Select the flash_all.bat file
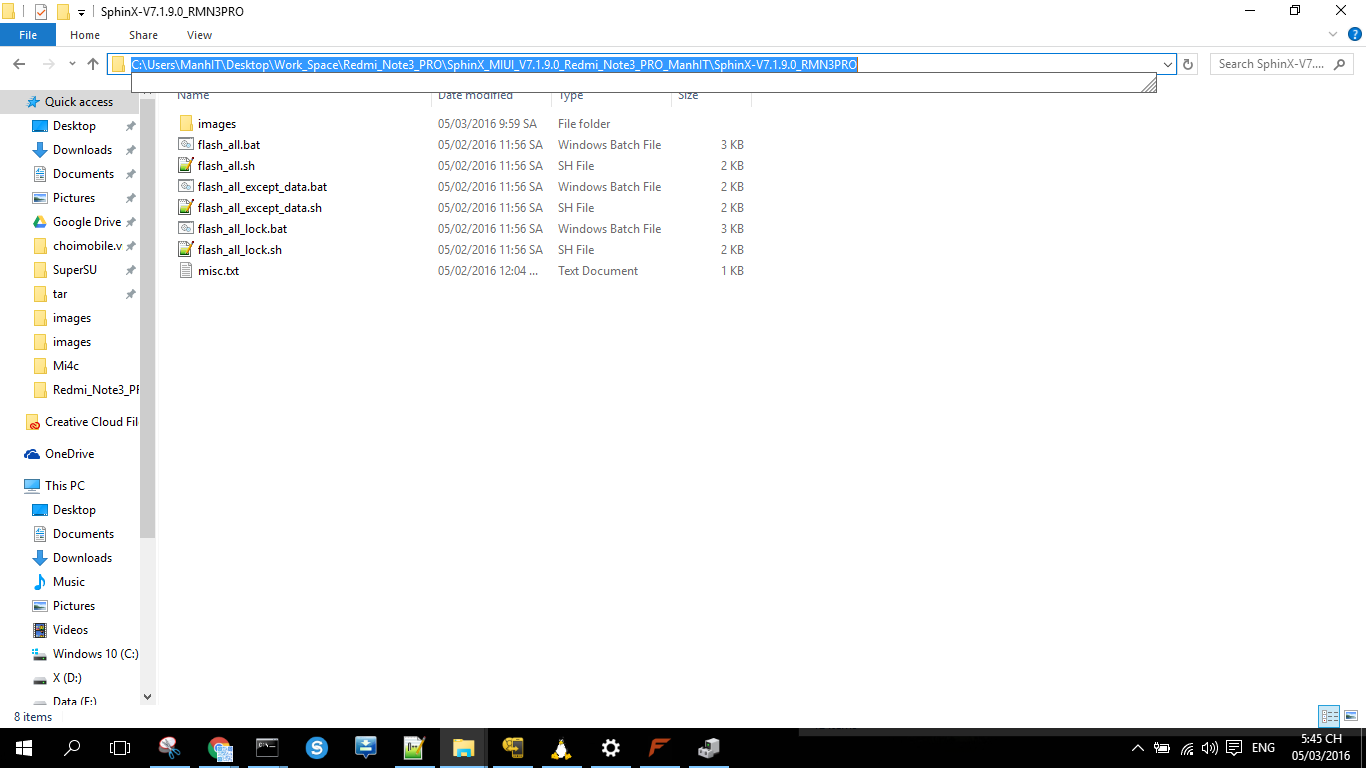Viewport: 1366px width, 768px height. tap(228, 145)
